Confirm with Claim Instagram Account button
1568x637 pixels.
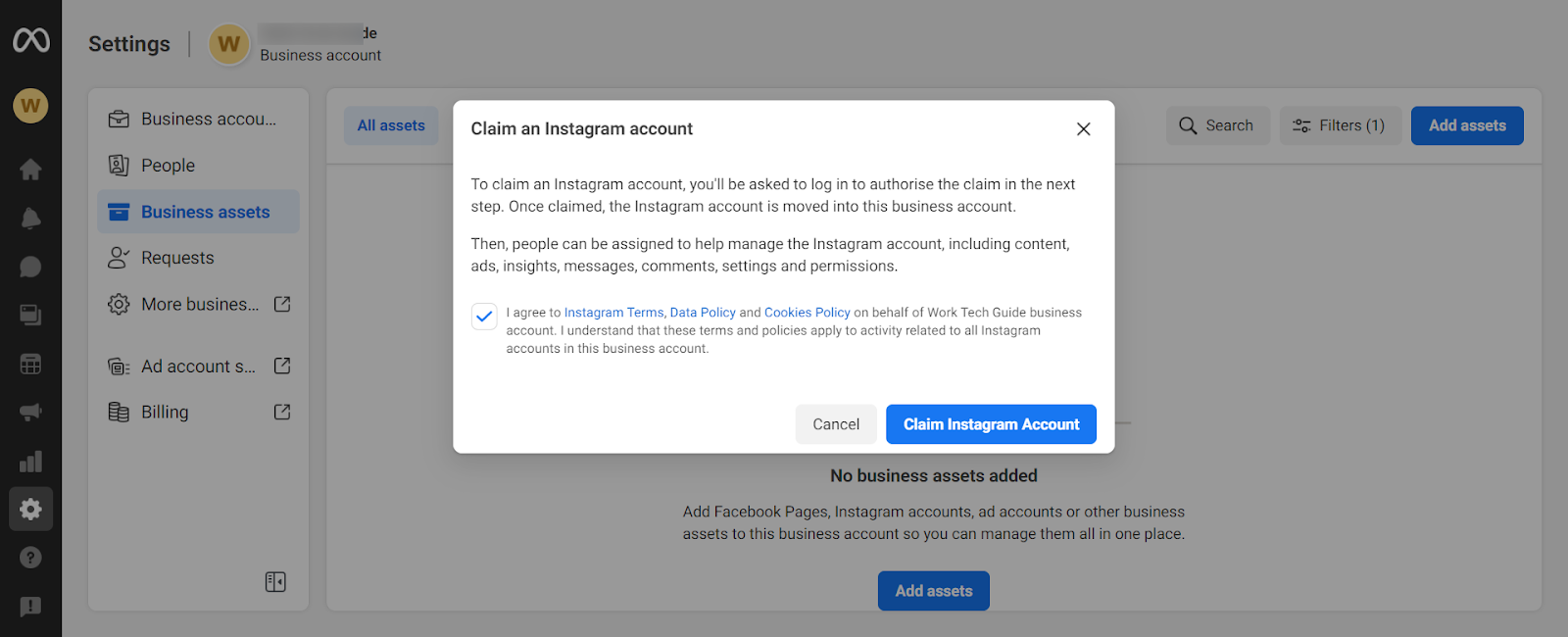click(x=991, y=424)
